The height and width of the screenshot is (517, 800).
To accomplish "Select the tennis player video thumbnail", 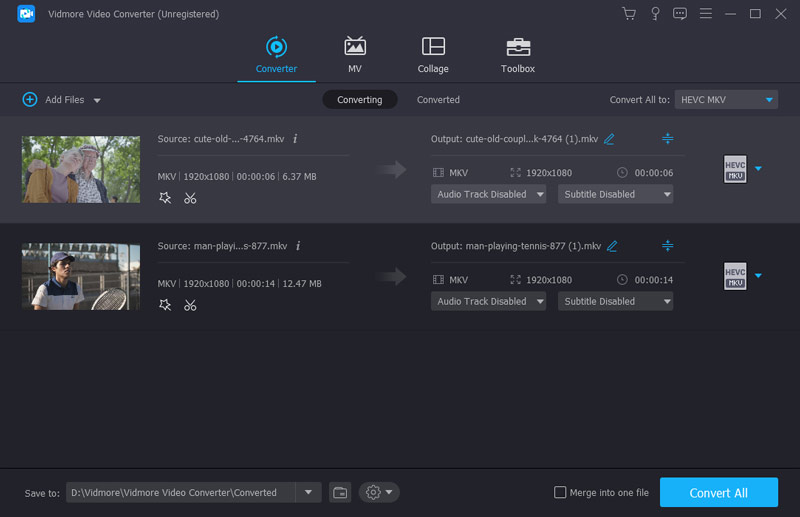I will (x=81, y=276).
